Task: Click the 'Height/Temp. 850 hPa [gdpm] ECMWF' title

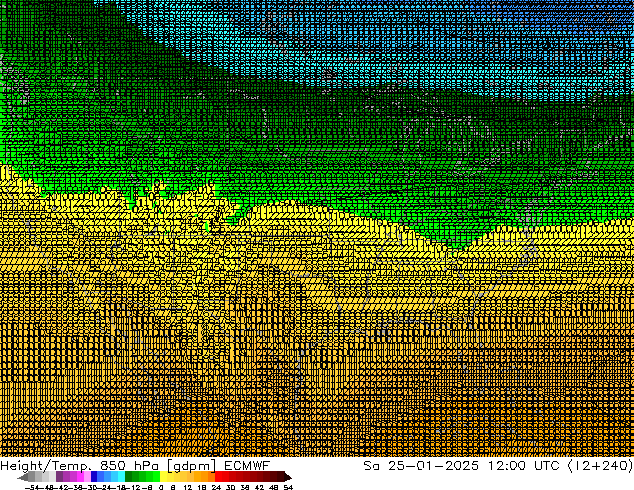Action: click(x=135, y=465)
